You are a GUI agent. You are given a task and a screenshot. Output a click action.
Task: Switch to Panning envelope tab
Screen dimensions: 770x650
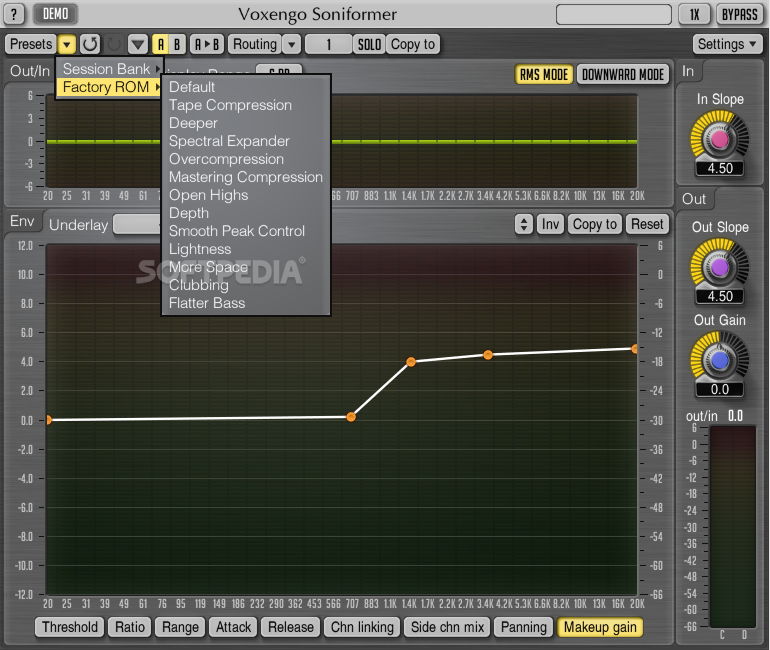(523, 627)
